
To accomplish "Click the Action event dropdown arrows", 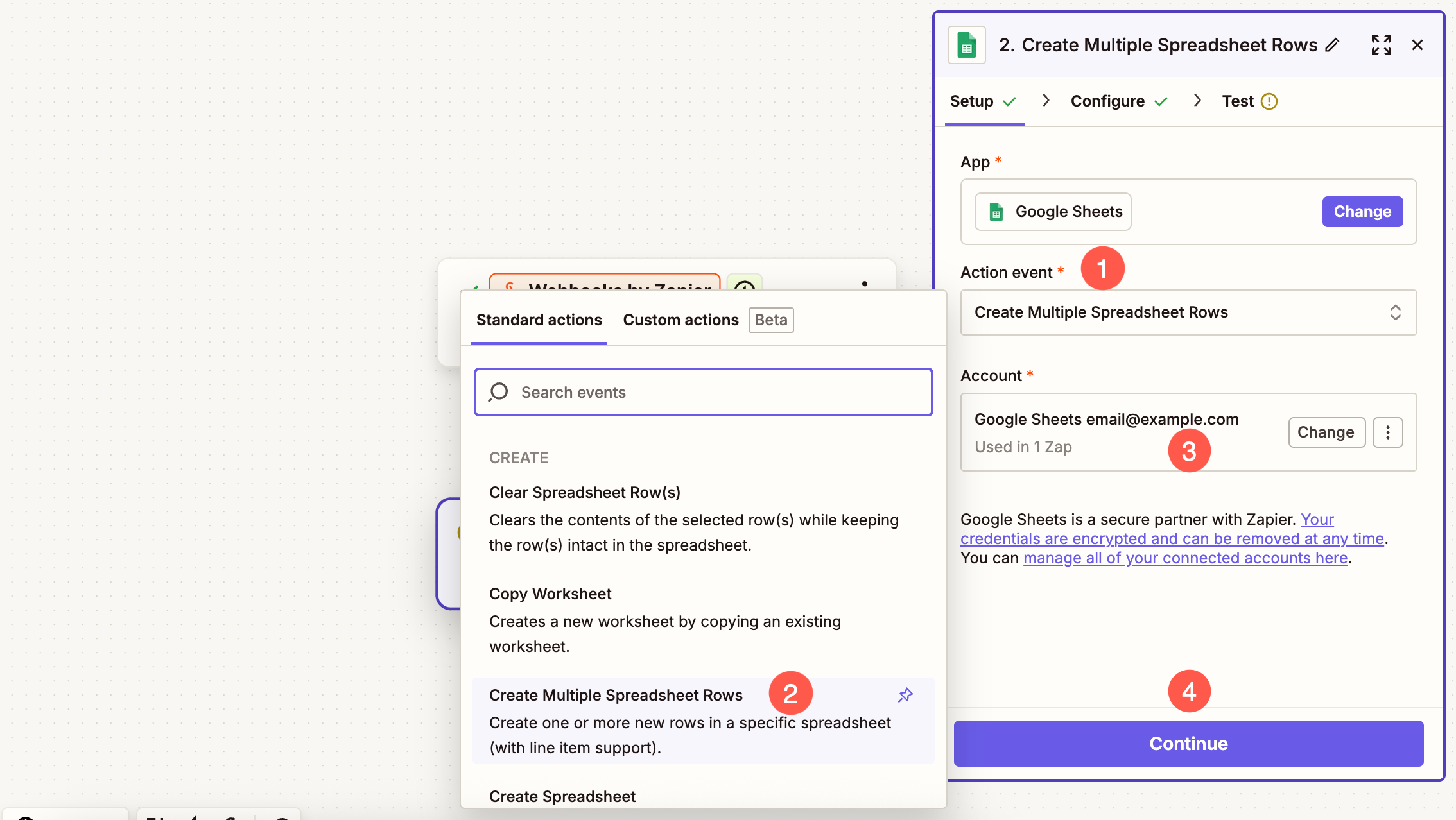I will tap(1395, 312).
